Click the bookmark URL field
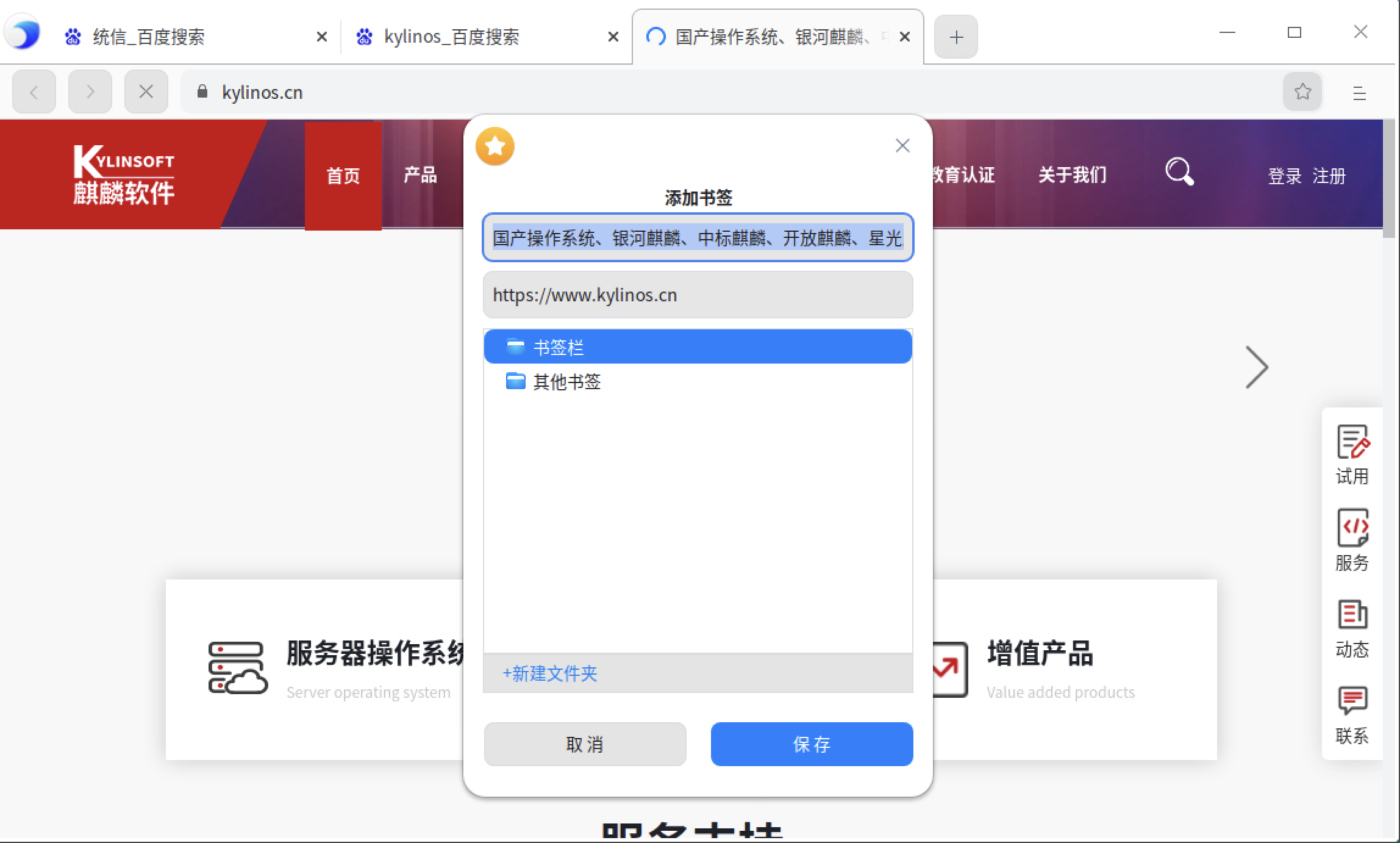The image size is (1400, 843). (x=698, y=295)
